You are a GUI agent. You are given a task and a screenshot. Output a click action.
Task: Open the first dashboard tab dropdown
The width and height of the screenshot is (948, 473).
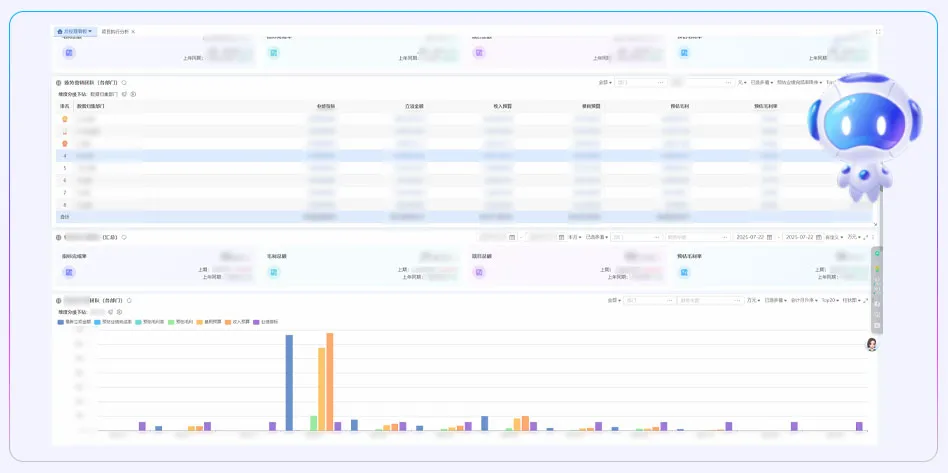coord(76,32)
